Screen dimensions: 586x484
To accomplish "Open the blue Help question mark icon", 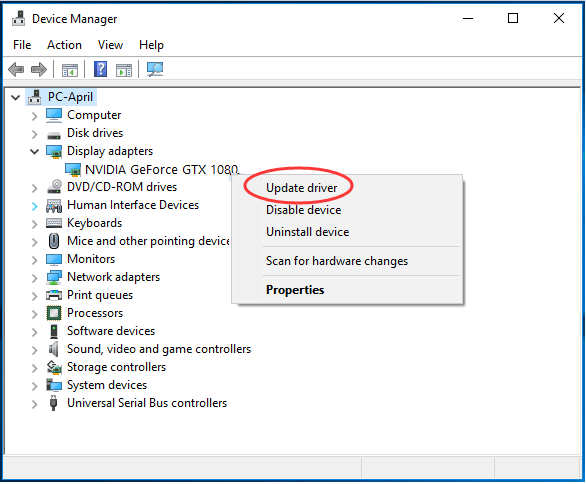I will (100, 69).
